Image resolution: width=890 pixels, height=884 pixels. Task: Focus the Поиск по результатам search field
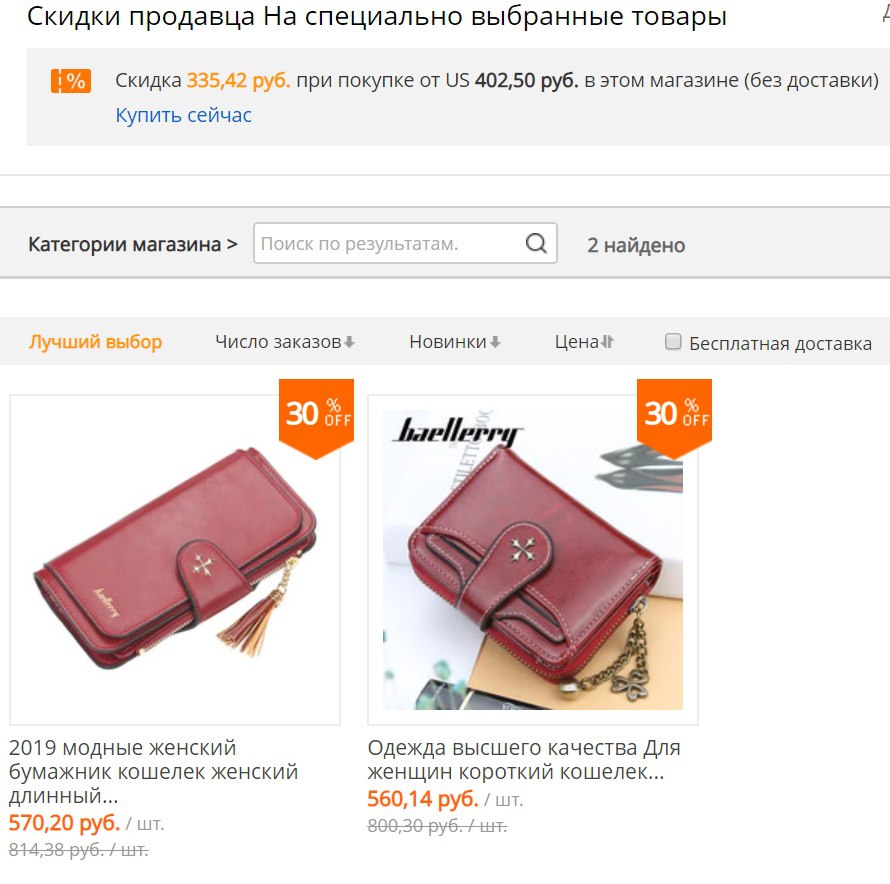coord(392,243)
